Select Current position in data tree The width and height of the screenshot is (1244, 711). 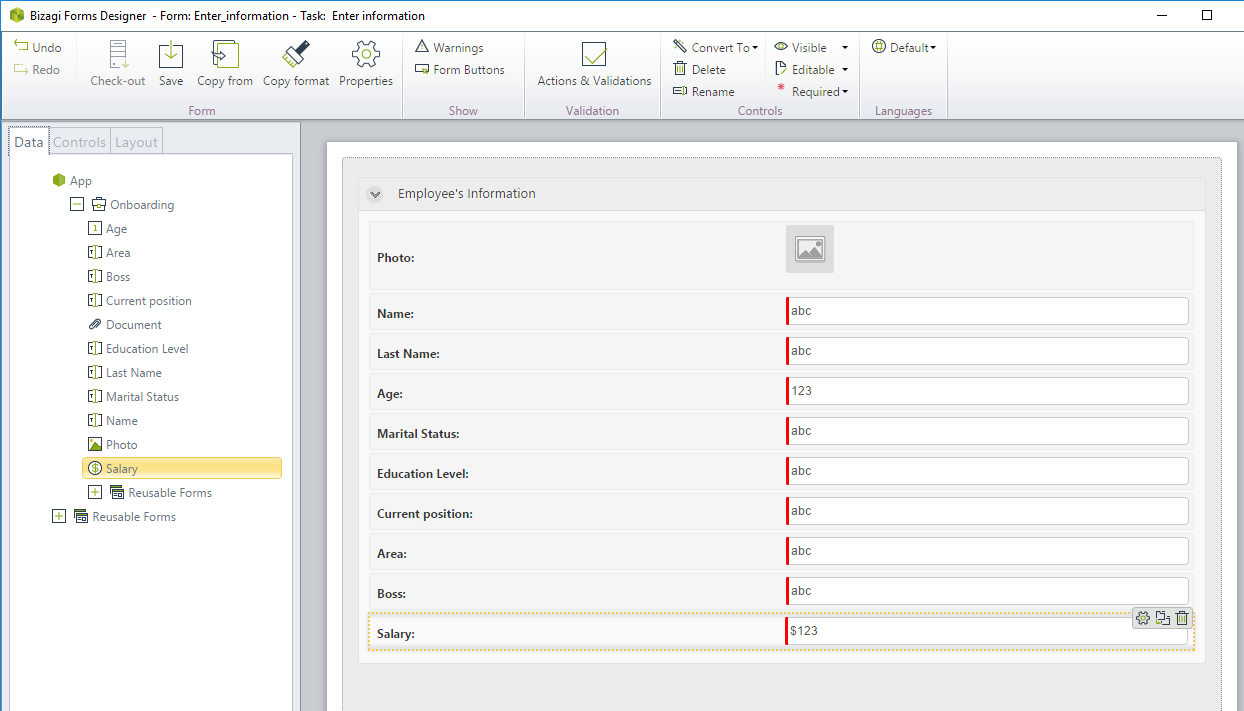click(x=140, y=301)
